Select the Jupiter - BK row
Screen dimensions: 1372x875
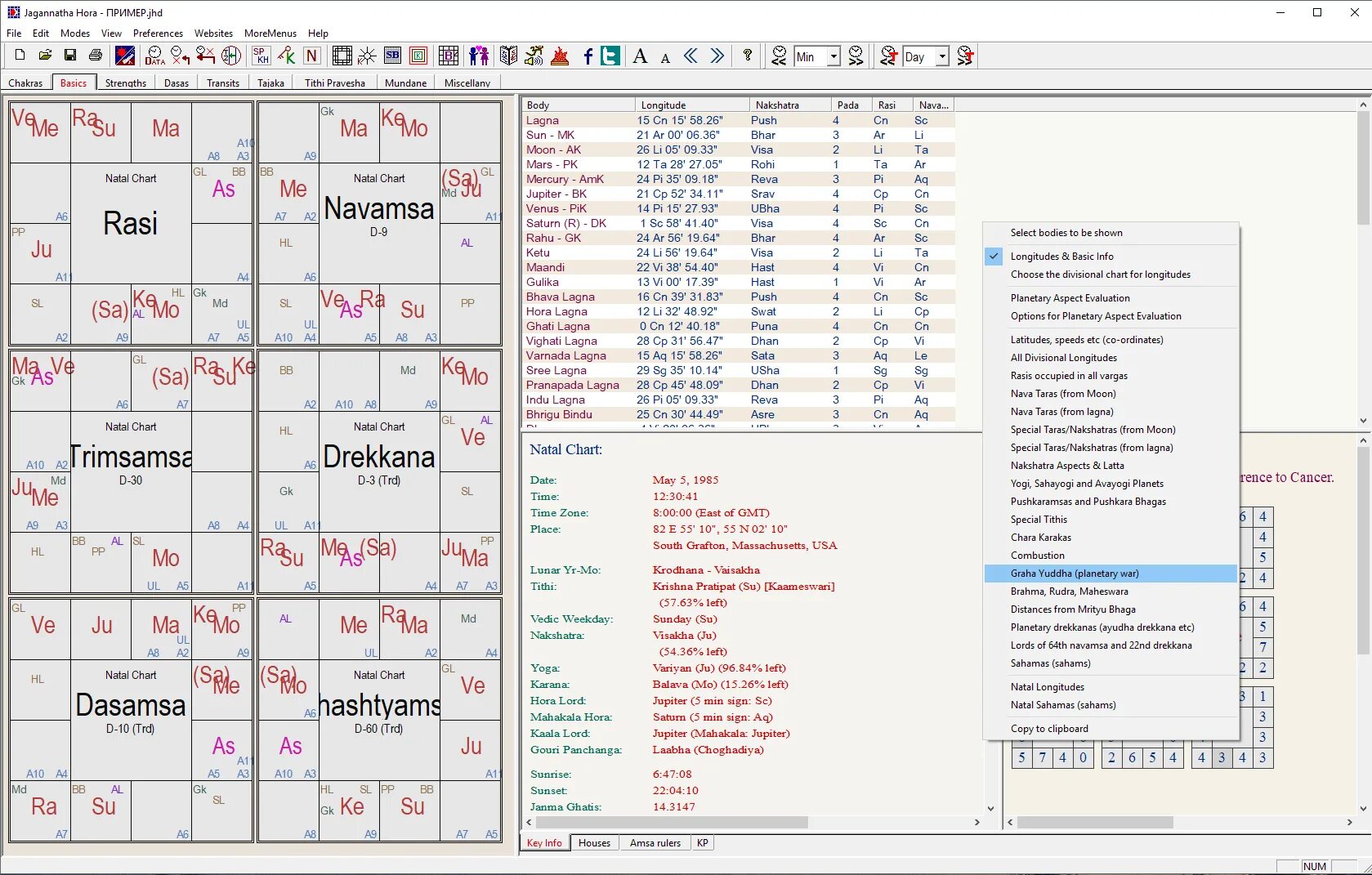click(x=738, y=194)
